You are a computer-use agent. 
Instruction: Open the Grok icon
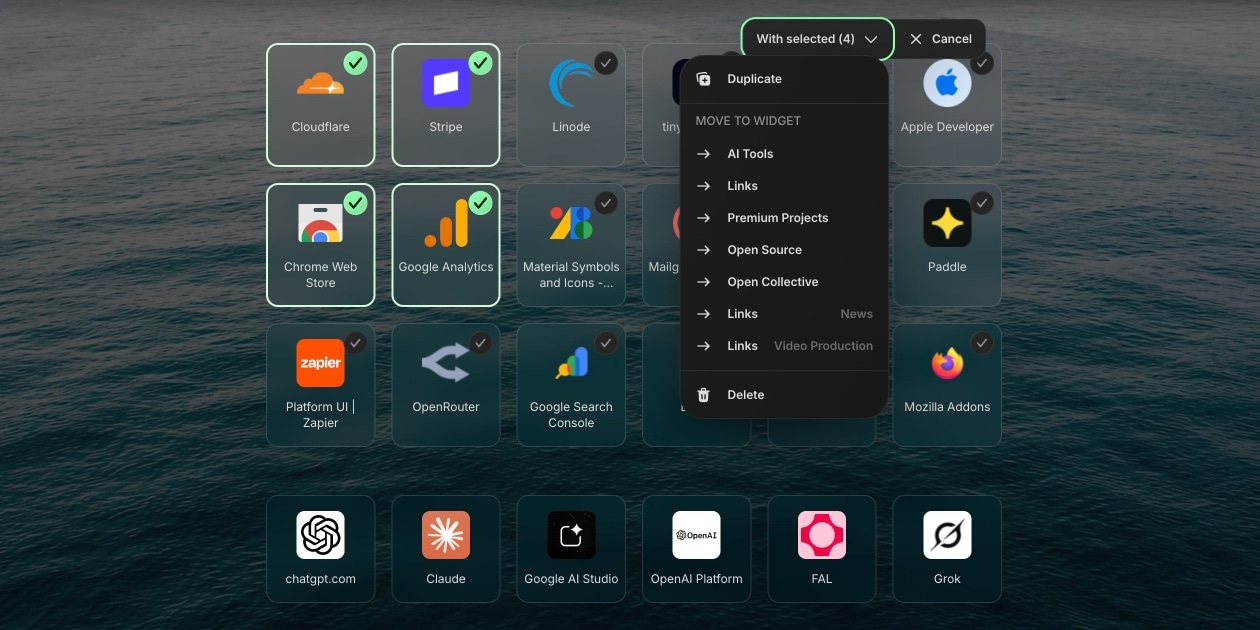(947, 535)
